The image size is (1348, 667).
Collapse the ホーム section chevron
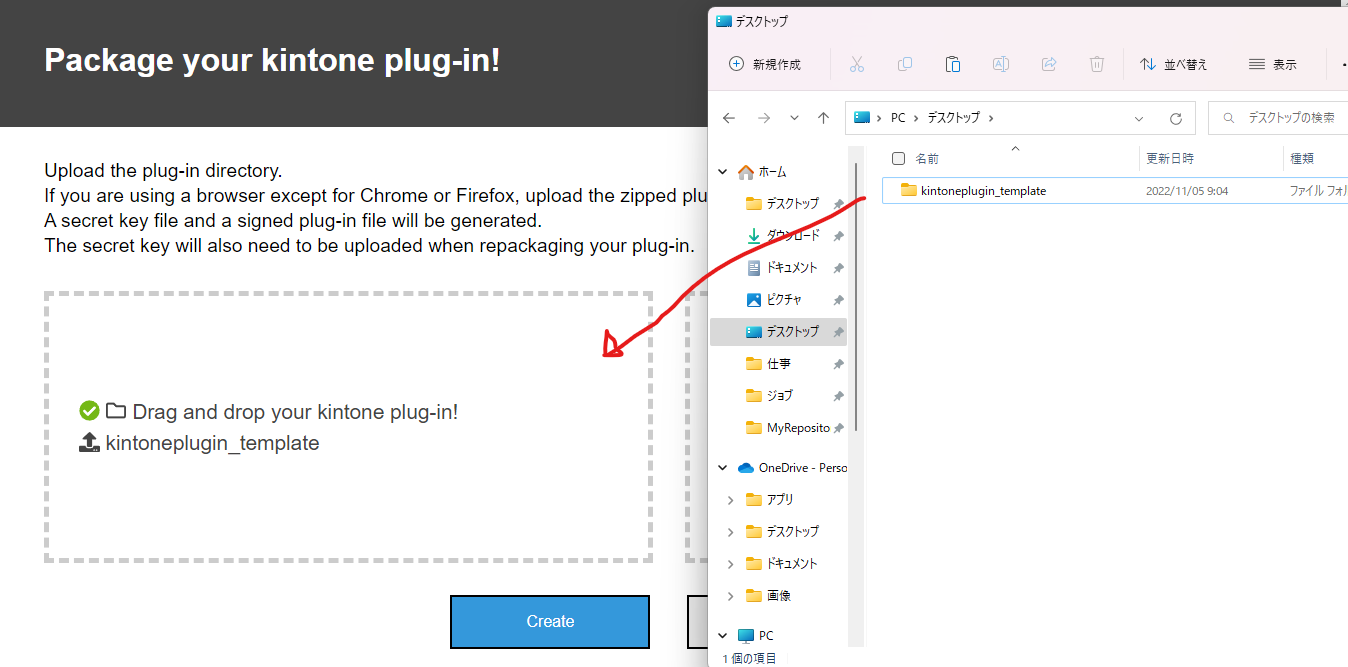pyautogui.click(x=723, y=172)
